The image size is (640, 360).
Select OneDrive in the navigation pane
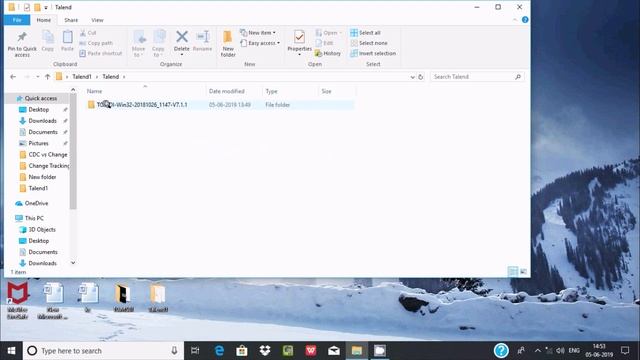point(36,203)
